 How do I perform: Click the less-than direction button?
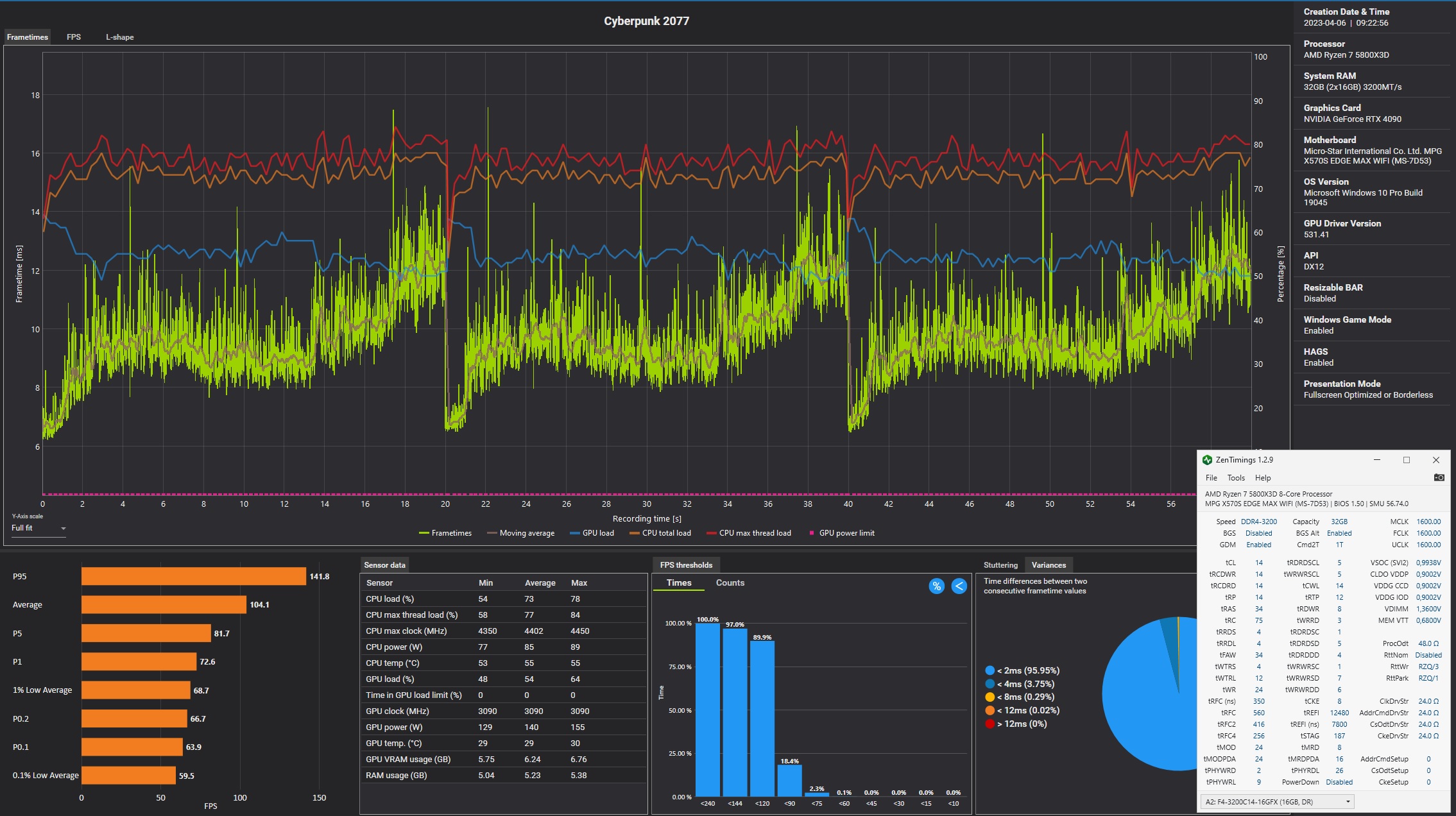point(959,586)
